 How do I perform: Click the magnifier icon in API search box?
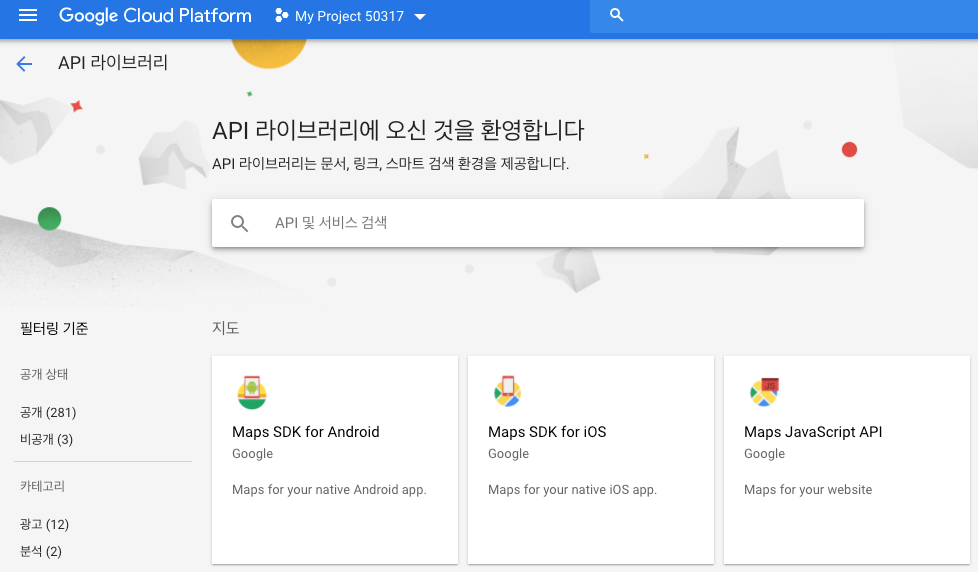click(x=240, y=223)
